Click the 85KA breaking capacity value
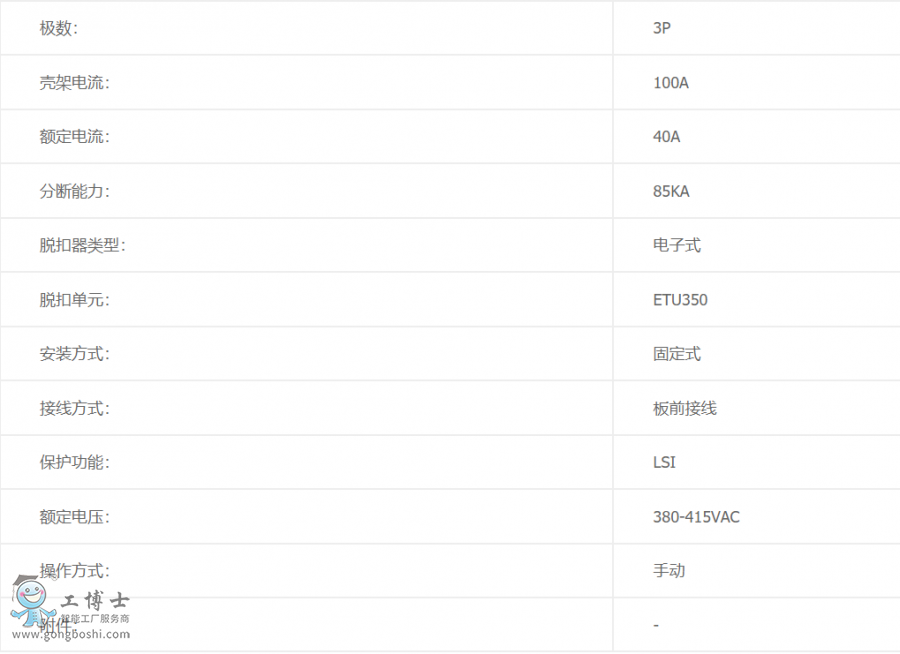The height and width of the screenshot is (654, 900). tap(671, 191)
